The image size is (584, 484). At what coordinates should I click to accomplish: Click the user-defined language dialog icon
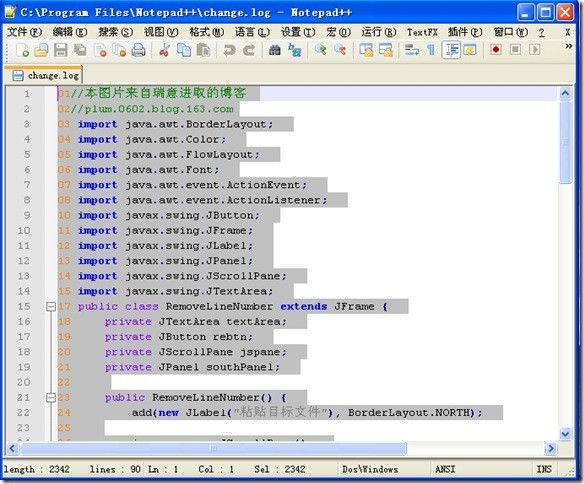pos(470,50)
